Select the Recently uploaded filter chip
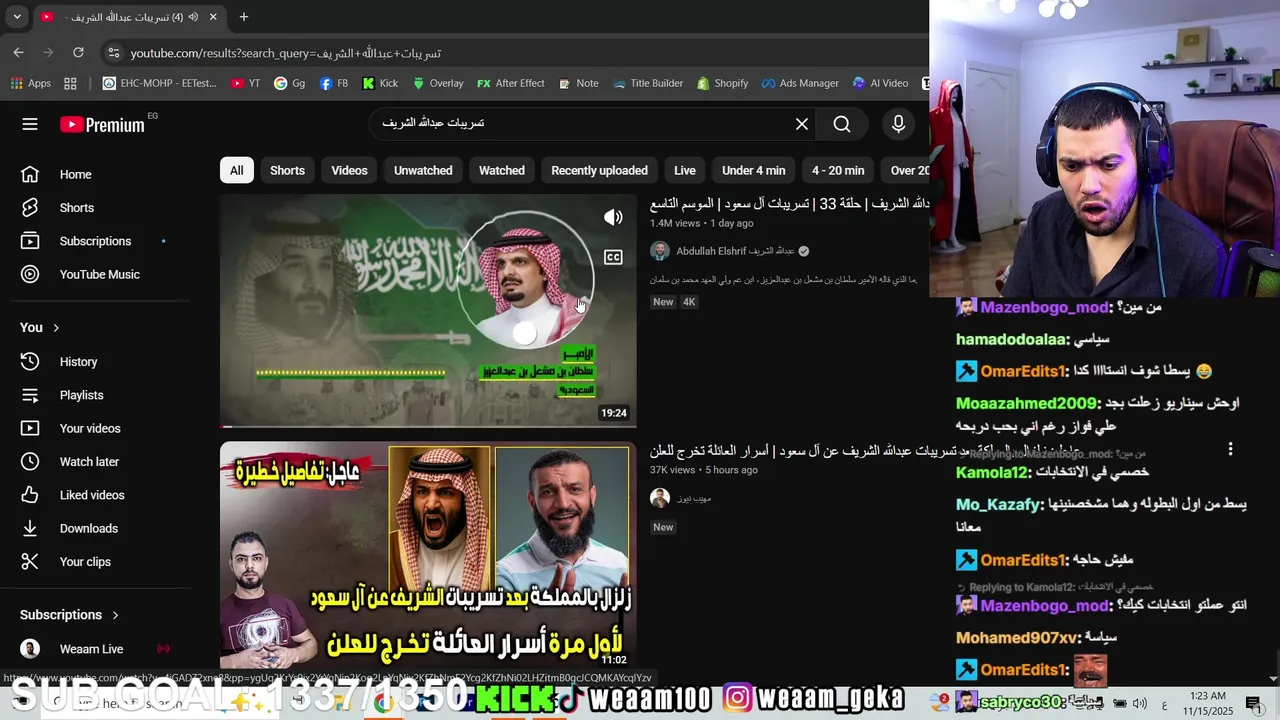This screenshot has width=1280, height=720. click(x=599, y=170)
